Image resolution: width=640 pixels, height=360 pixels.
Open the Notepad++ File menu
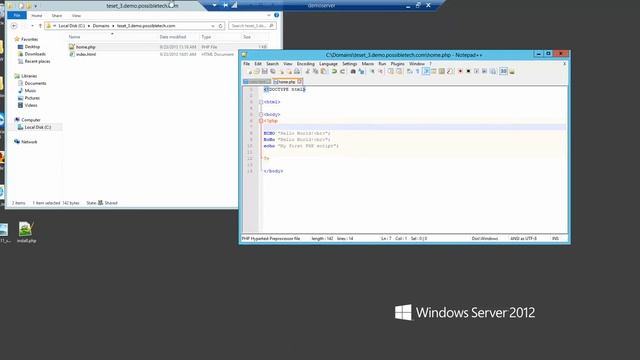point(246,64)
